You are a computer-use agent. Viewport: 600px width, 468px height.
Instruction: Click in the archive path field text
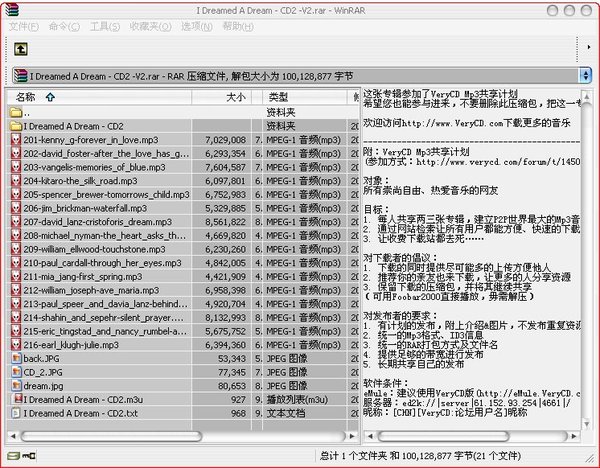click(191, 76)
